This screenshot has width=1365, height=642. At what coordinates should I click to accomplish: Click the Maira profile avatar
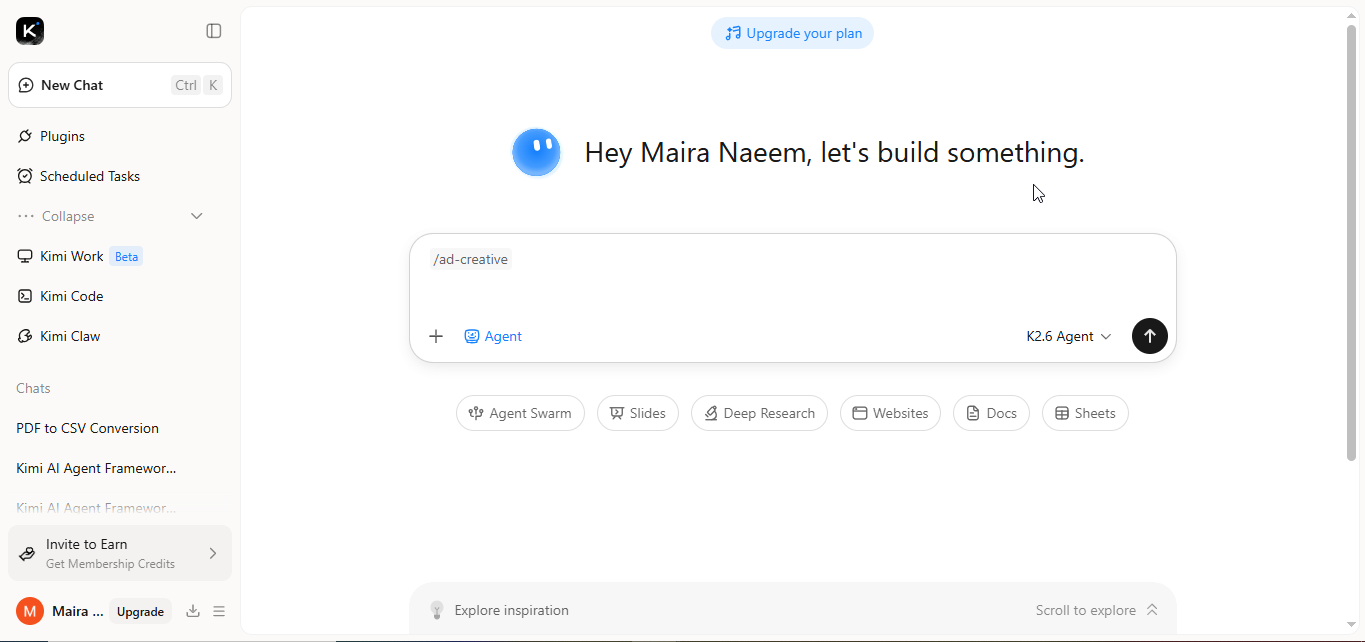[x=30, y=611]
